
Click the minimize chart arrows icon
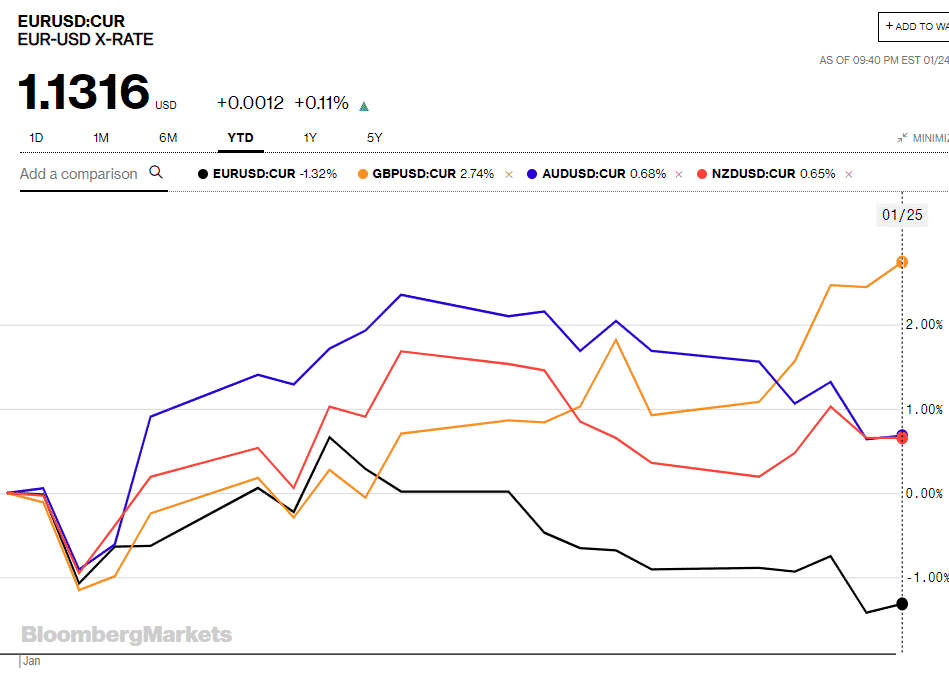pyautogui.click(x=902, y=138)
